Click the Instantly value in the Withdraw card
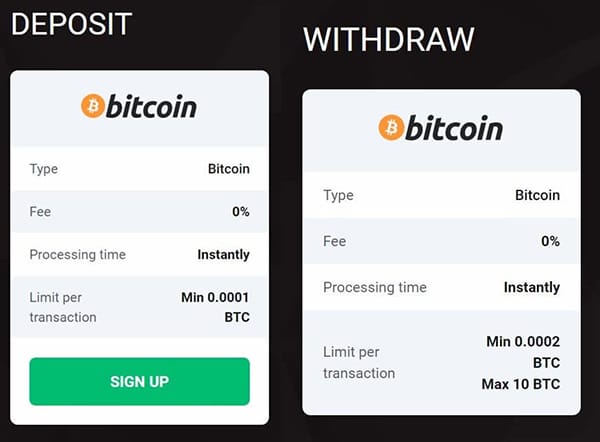 pyautogui.click(x=531, y=287)
